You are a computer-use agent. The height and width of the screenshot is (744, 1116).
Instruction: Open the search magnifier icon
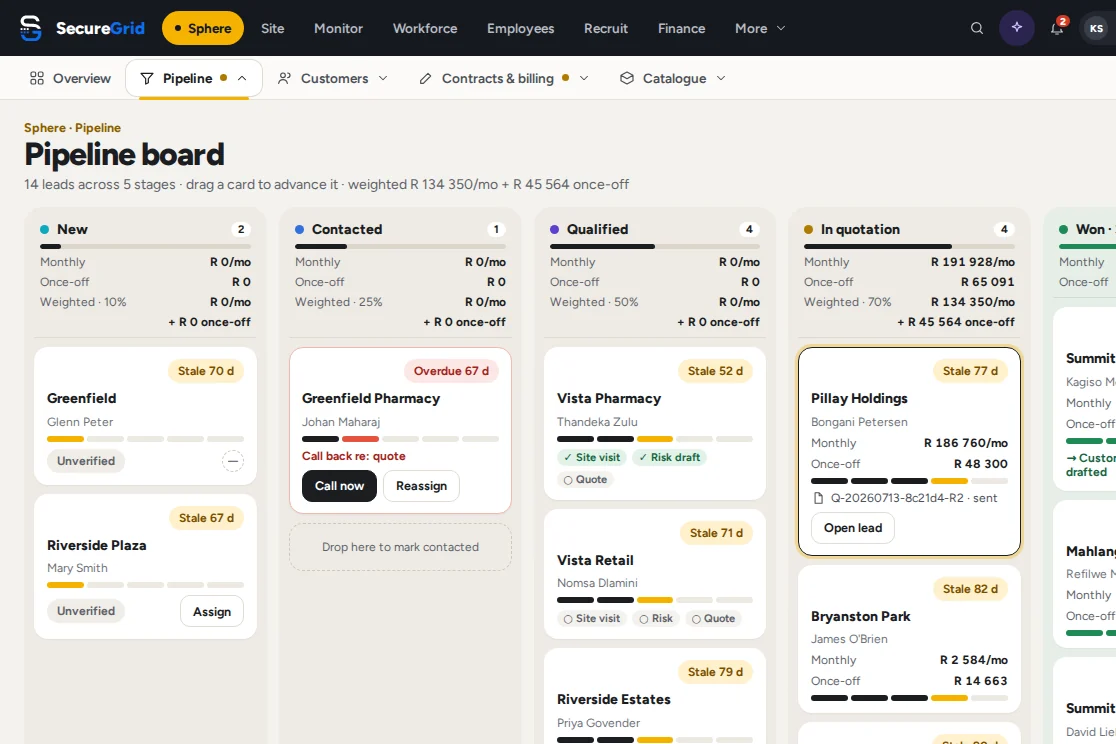[x=976, y=28]
